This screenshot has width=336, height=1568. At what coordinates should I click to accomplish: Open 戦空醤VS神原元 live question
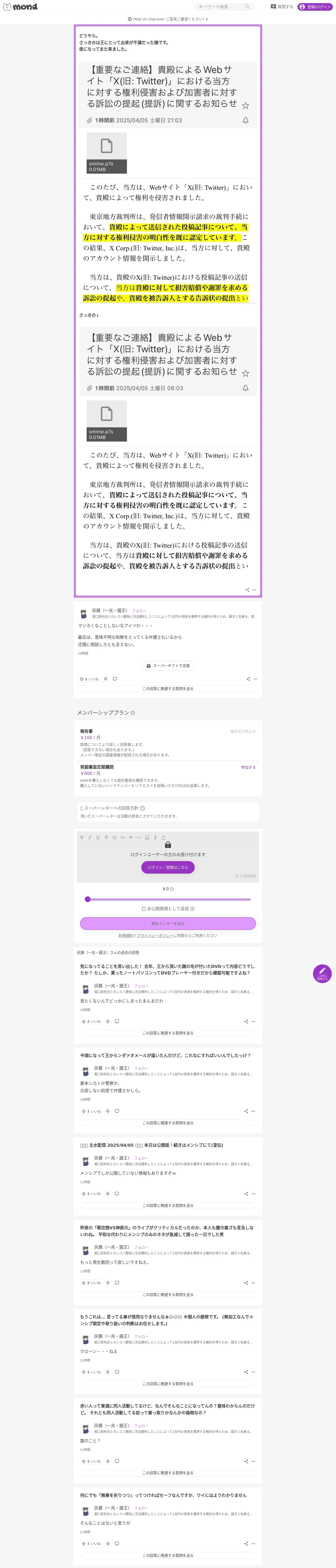[168, 1231]
